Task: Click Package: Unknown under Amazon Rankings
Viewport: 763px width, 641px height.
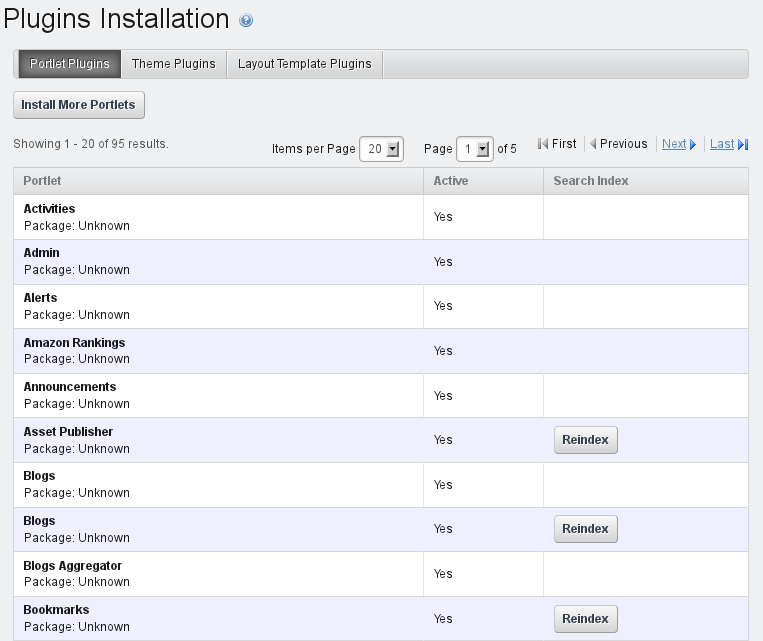Action: point(77,359)
